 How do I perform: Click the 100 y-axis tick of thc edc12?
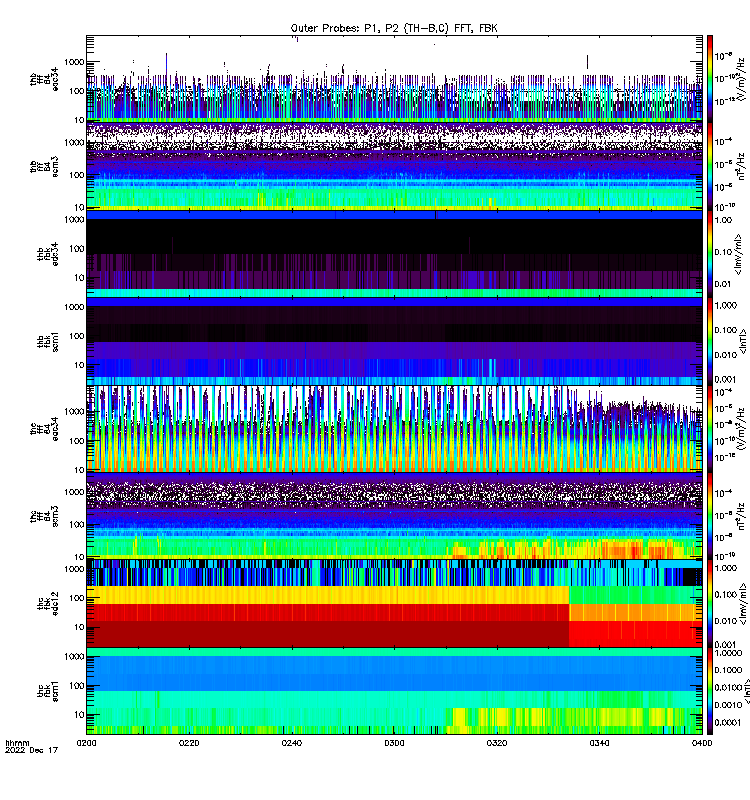coord(77,598)
